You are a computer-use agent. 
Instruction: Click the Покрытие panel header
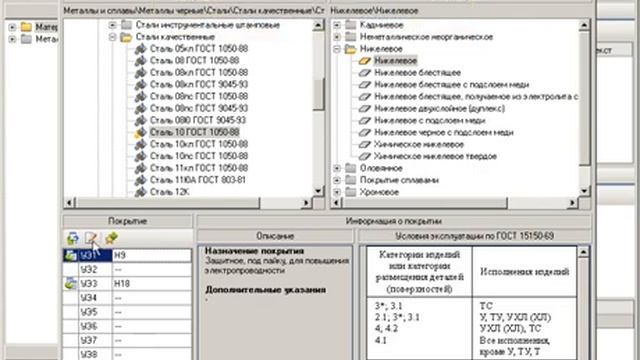pos(127,221)
